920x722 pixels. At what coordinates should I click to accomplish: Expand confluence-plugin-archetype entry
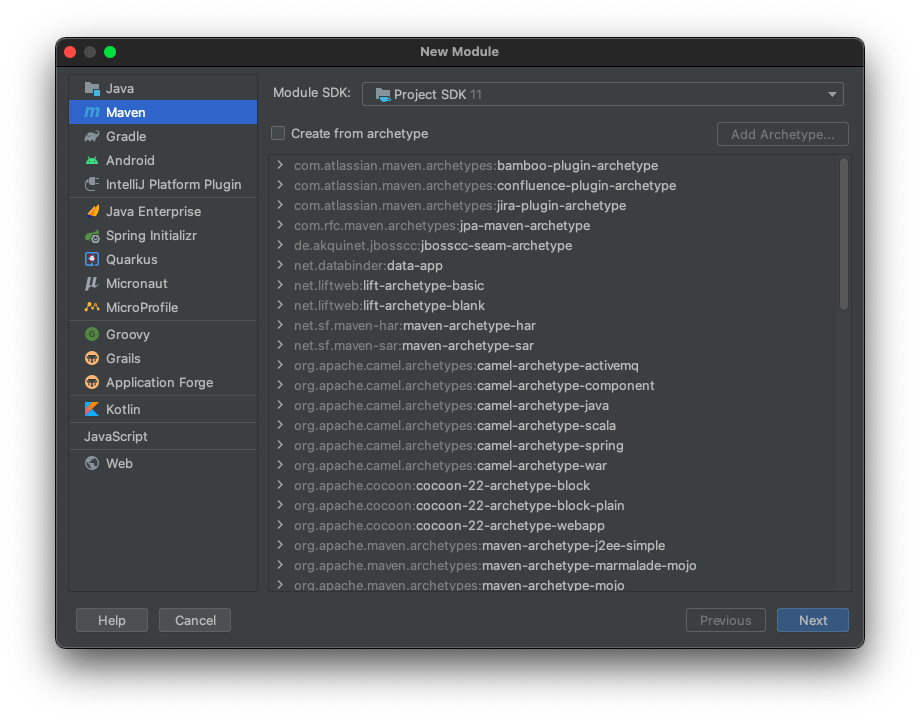[280, 185]
